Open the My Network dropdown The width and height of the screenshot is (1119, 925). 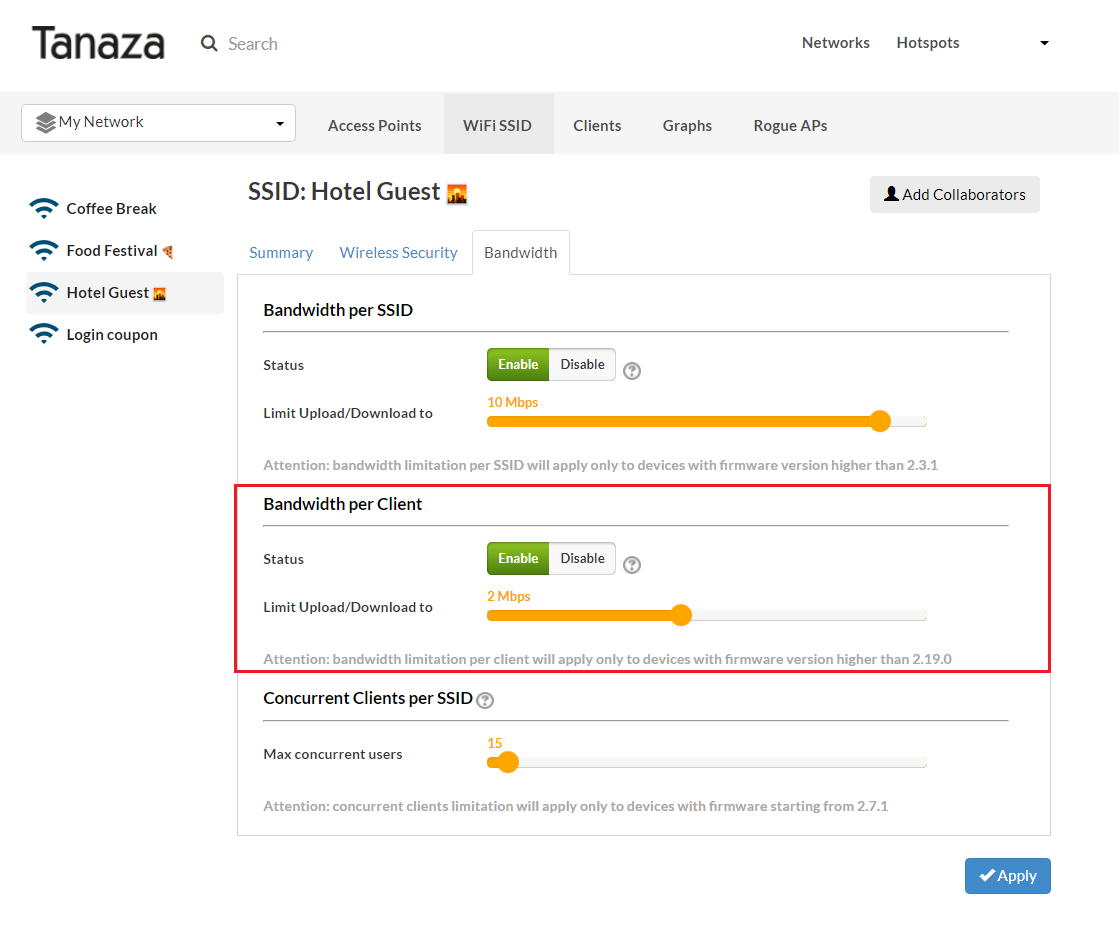click(158, 123)
